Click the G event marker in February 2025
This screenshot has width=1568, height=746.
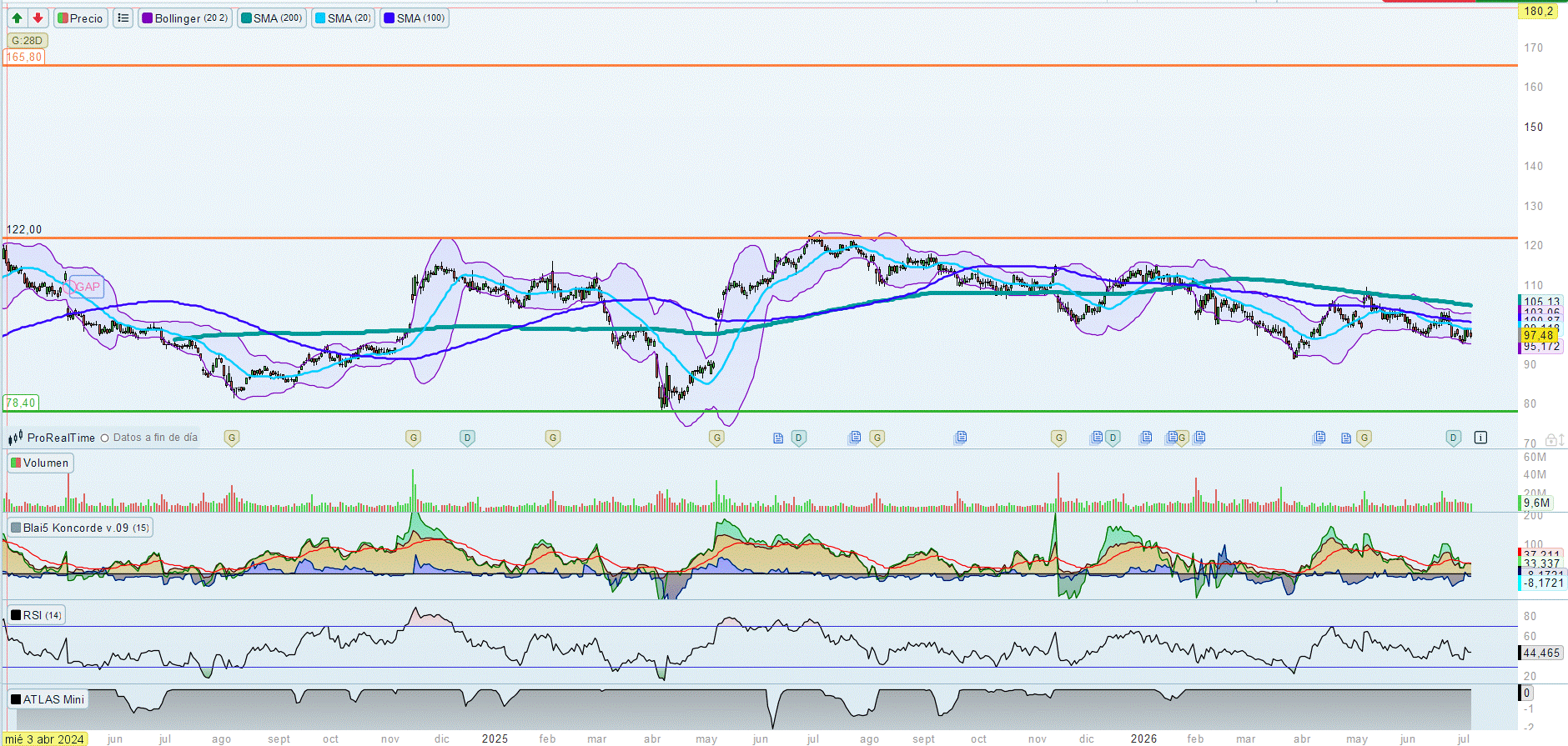click(x=552, y=438)
